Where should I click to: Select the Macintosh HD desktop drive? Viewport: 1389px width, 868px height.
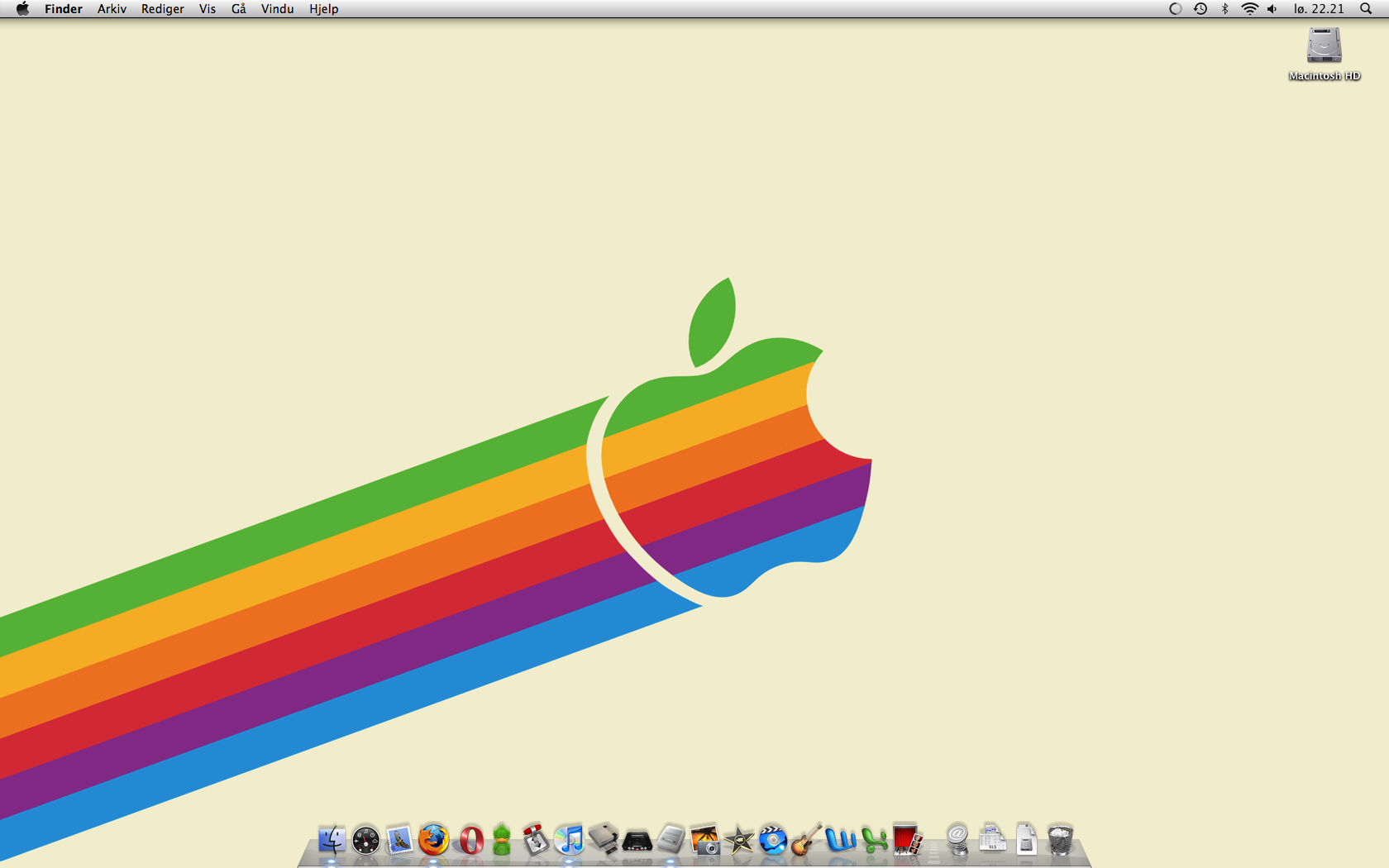(x=1324, y=55)
